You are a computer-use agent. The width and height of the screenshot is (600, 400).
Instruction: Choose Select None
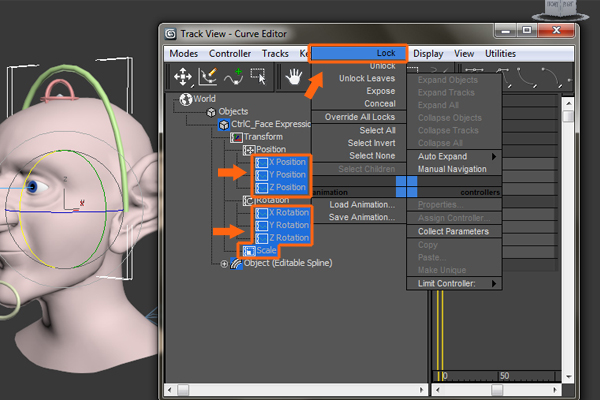click(x=359, y=155)
